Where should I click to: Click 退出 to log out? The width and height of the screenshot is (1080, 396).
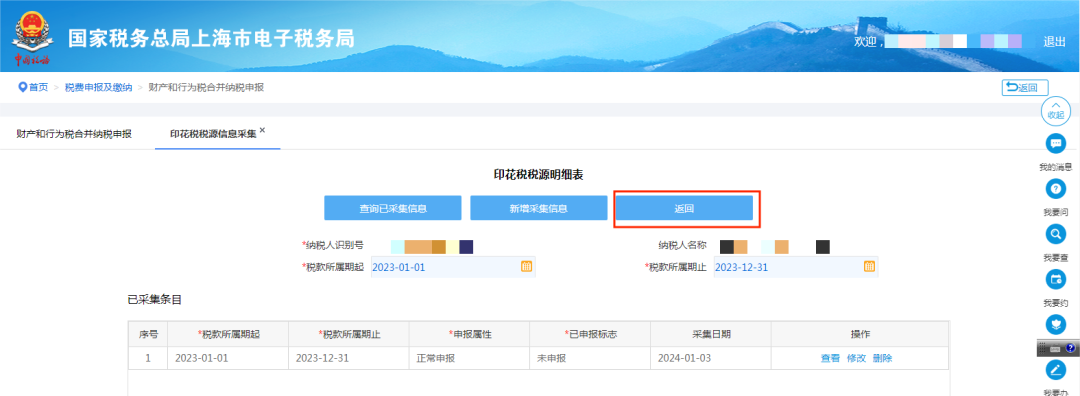[x=1055, y=41]
